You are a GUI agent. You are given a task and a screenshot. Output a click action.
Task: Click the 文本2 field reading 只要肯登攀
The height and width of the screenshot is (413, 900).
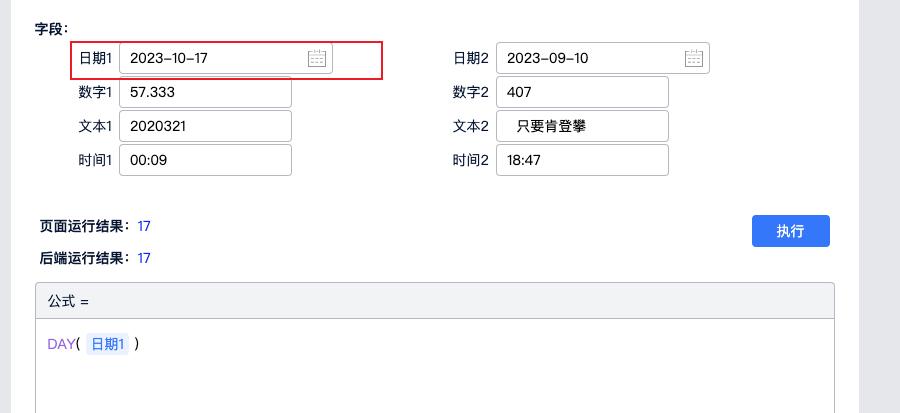581,126
